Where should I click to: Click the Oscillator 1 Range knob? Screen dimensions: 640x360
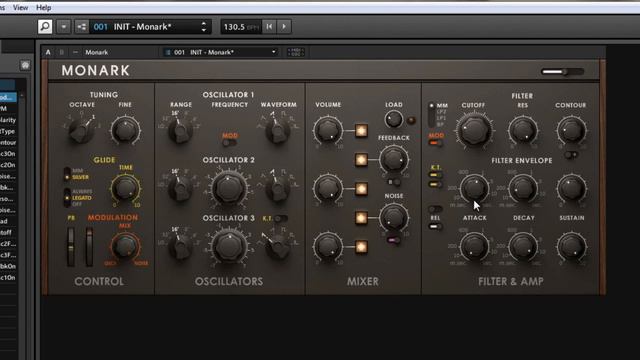[x=180, y=131]
